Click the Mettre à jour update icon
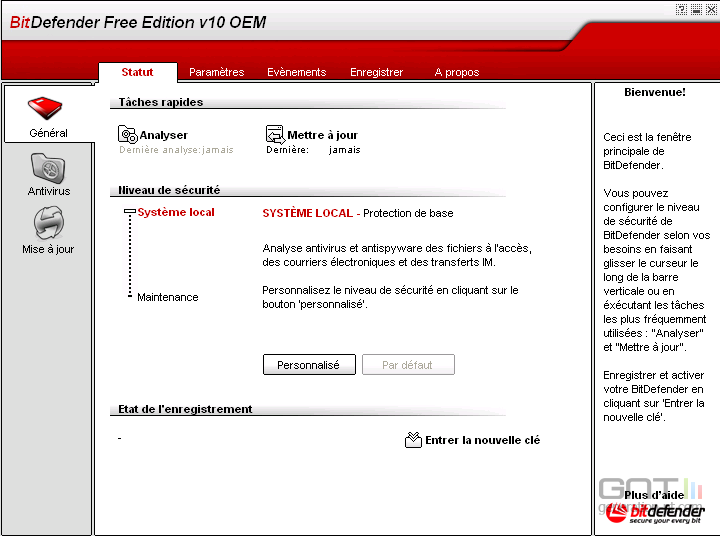720x536 pixels. coord(276,134)
